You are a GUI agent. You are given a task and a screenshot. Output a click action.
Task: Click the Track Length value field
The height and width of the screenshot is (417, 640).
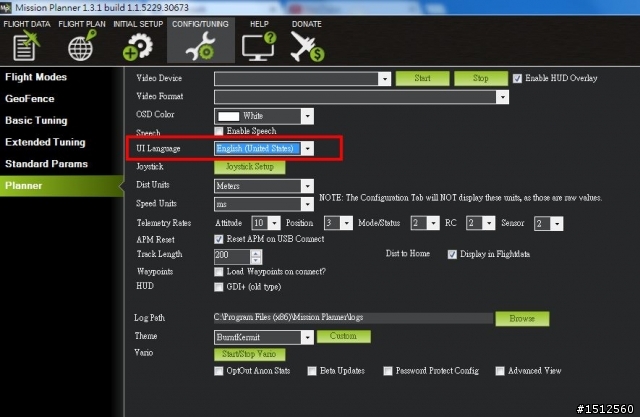pos(232,256)
